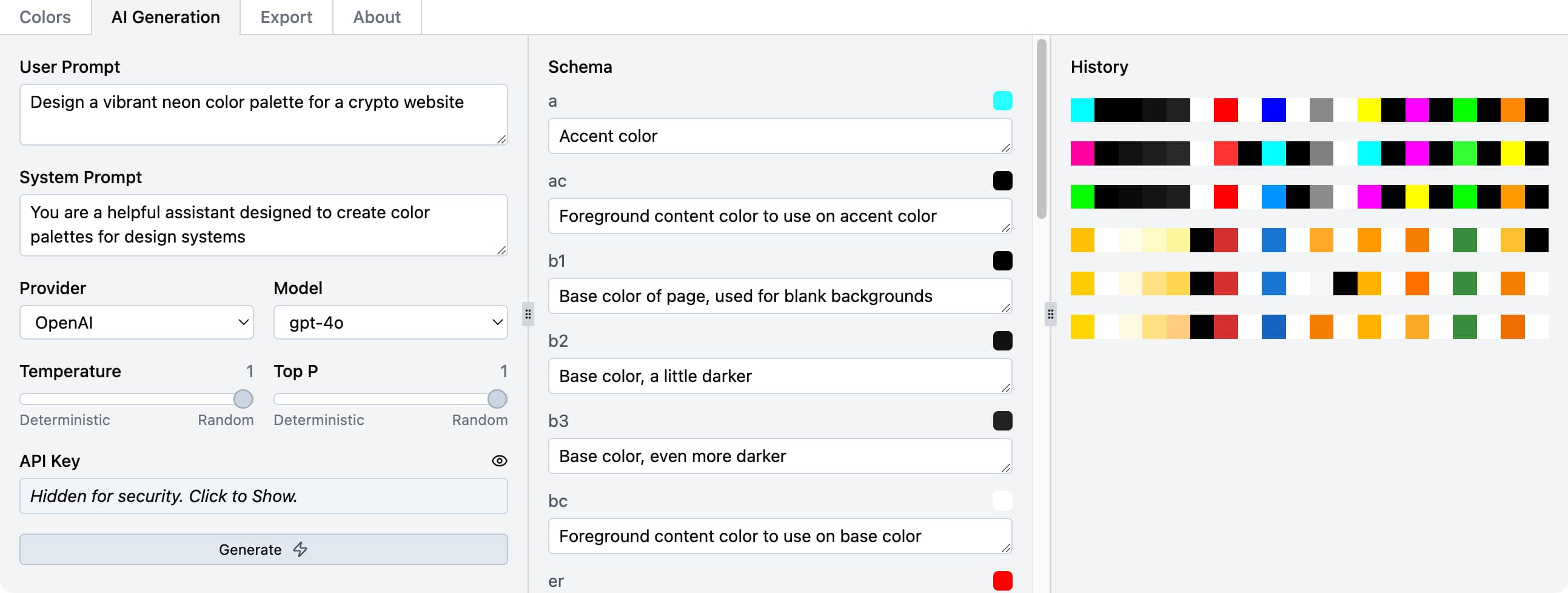Open the Provider dropdown showing OpenAI

click(x=136, y=322)
